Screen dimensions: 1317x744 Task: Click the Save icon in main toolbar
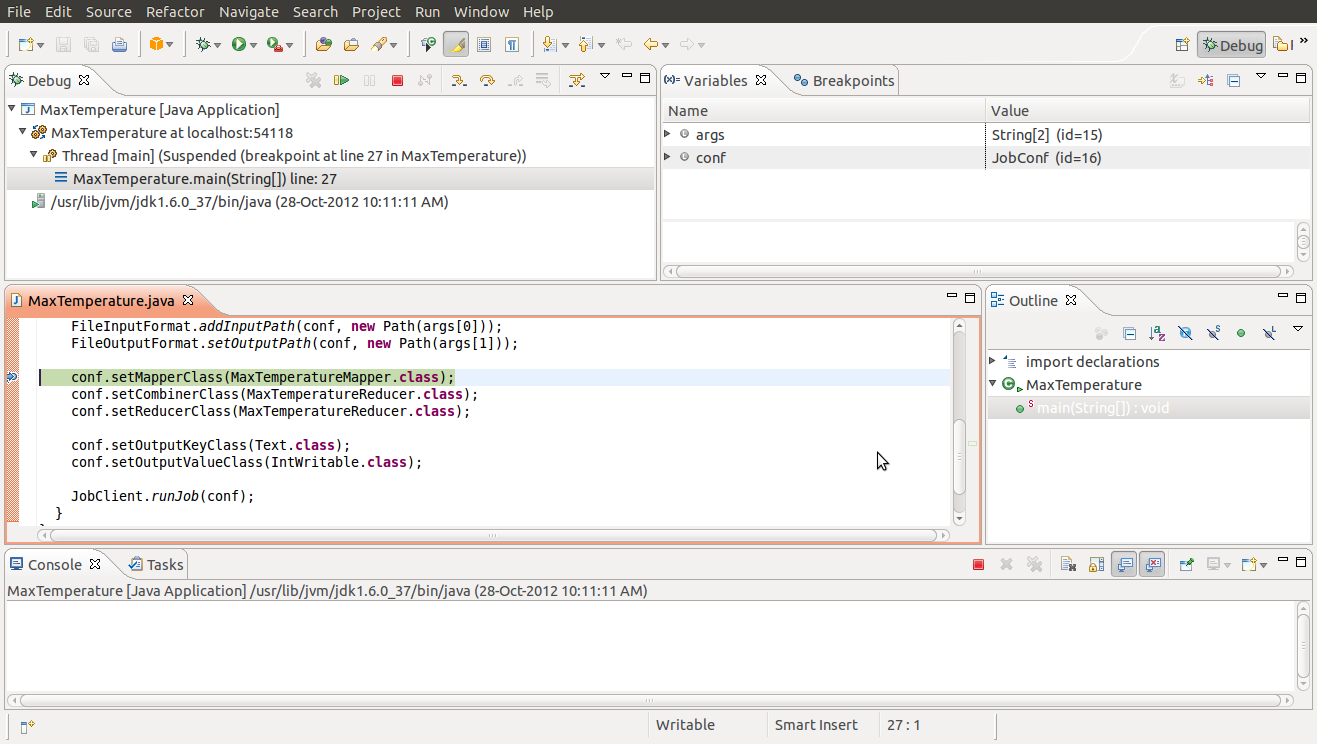(63, 45)
